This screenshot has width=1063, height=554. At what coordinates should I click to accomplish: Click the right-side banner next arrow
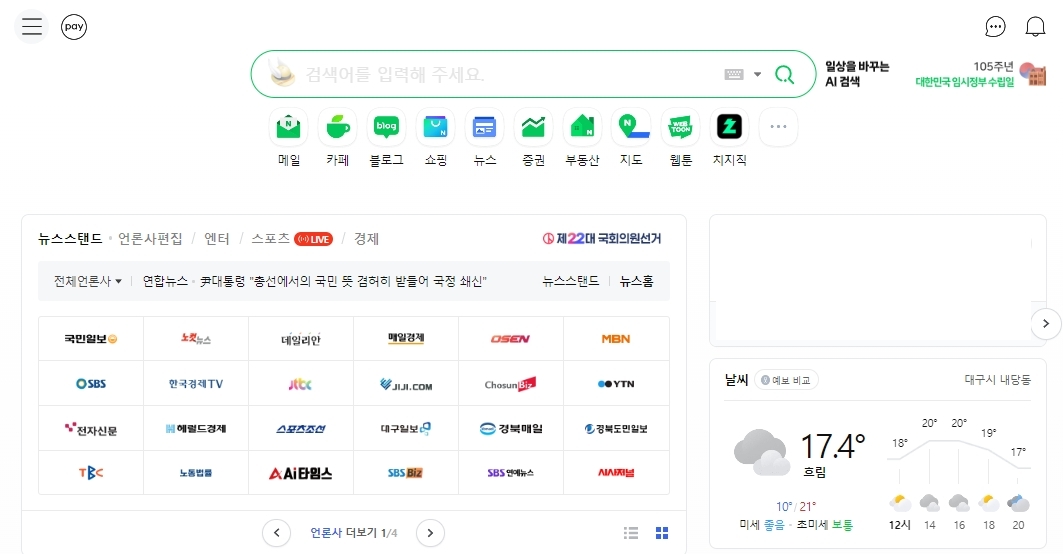click(x=1045, y=323)
